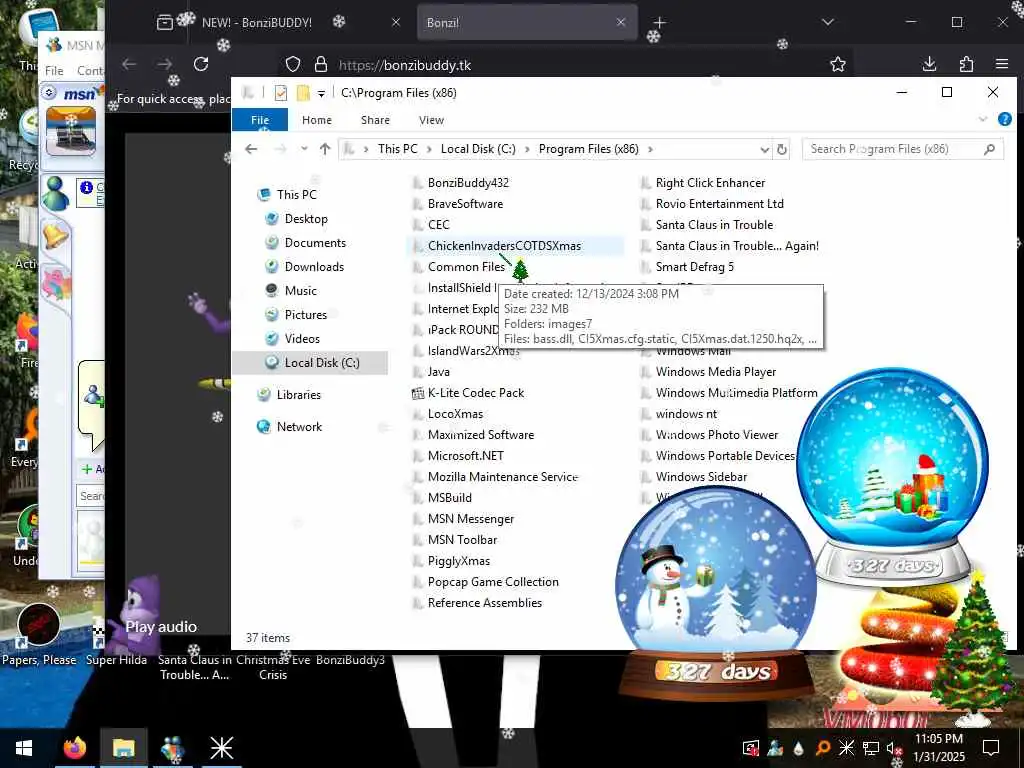Switch to the Share ribbon tab
This screenshot has width=1024, height=768.
(375, 120)
